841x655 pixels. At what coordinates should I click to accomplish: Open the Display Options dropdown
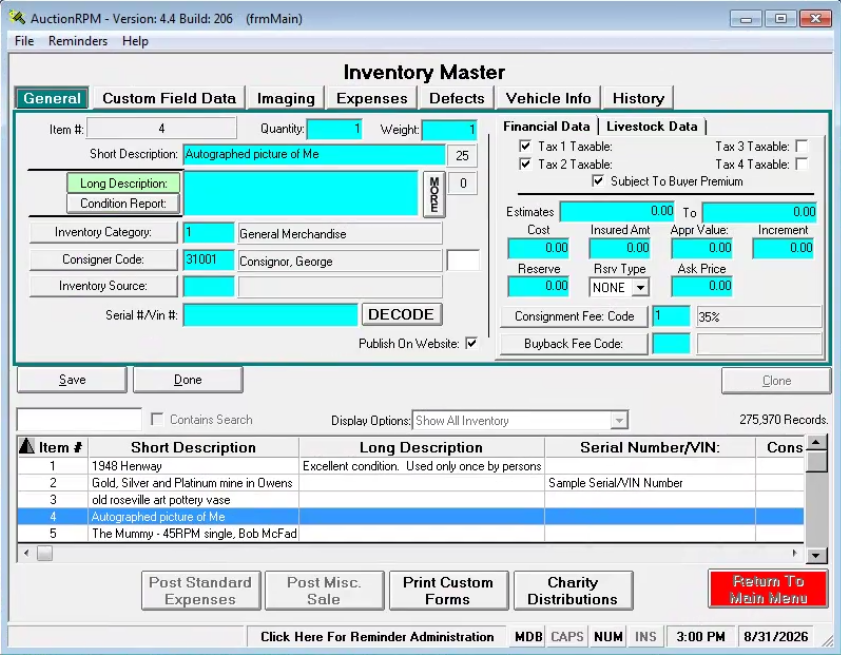point(619,420)
